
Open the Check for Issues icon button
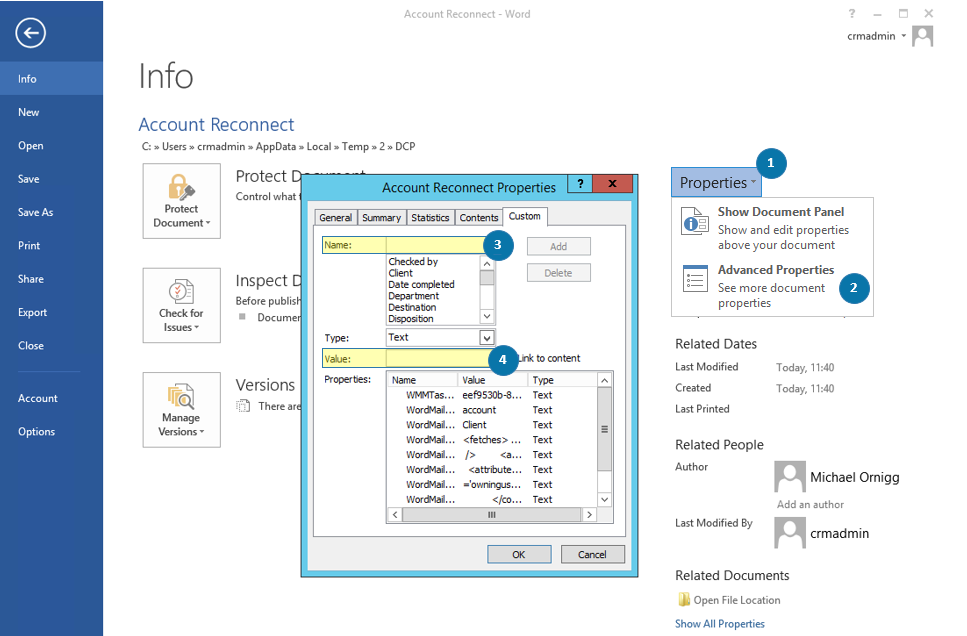point(181,305)
